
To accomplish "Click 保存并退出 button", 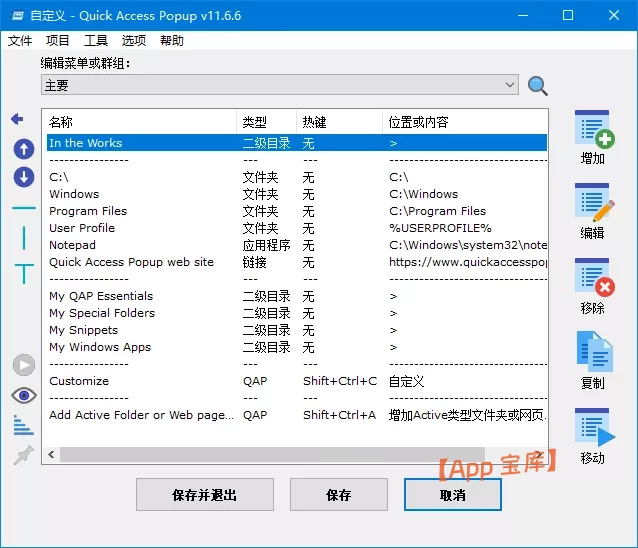I will [205, 495].
